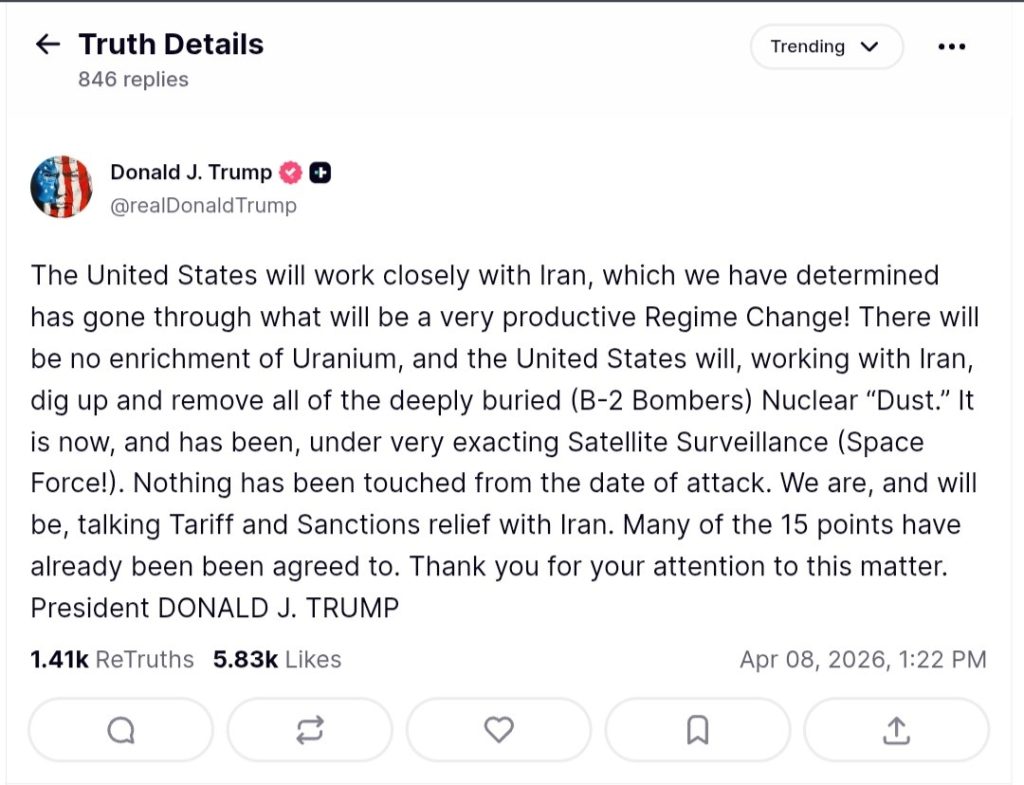Expand the chevron next to Trending

click(x=869, y=46)
